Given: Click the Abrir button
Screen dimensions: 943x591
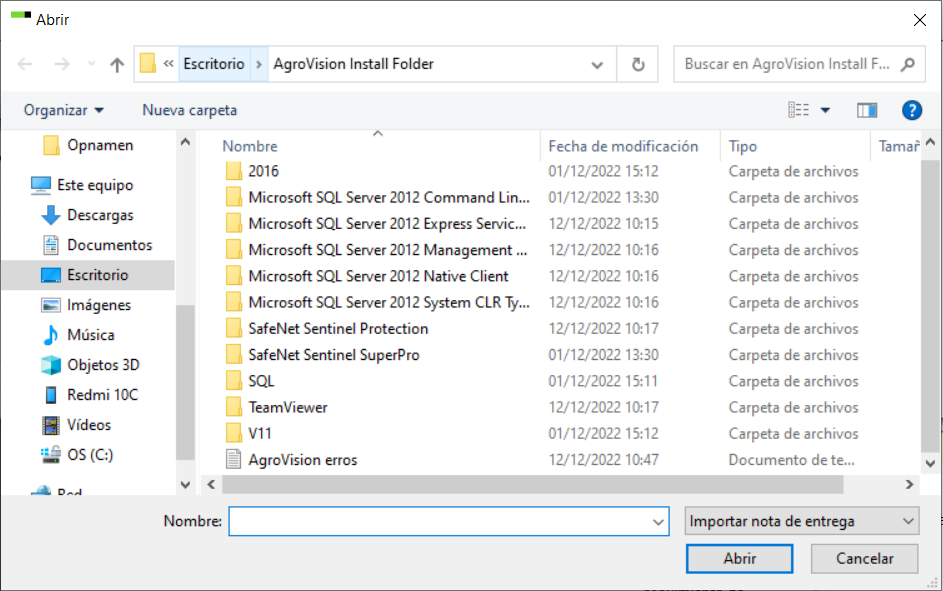Looking at the screenshot, I should click(739, 559).
